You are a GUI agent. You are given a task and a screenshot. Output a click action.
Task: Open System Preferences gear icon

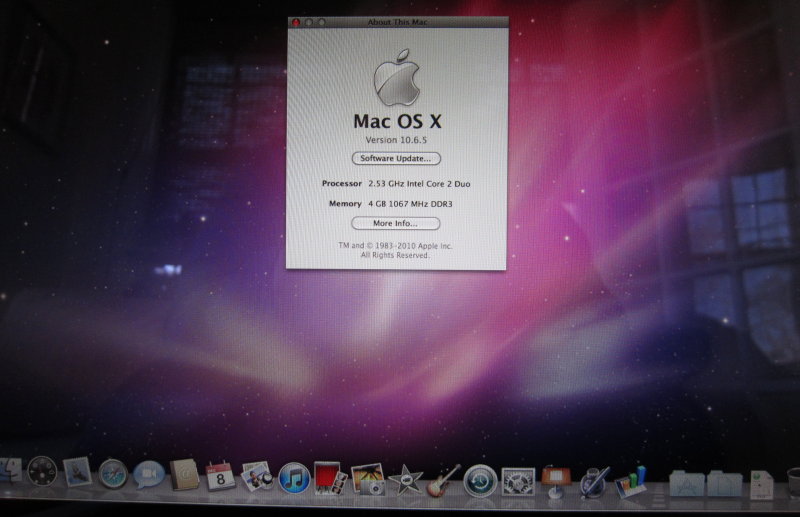coord(518,481)
